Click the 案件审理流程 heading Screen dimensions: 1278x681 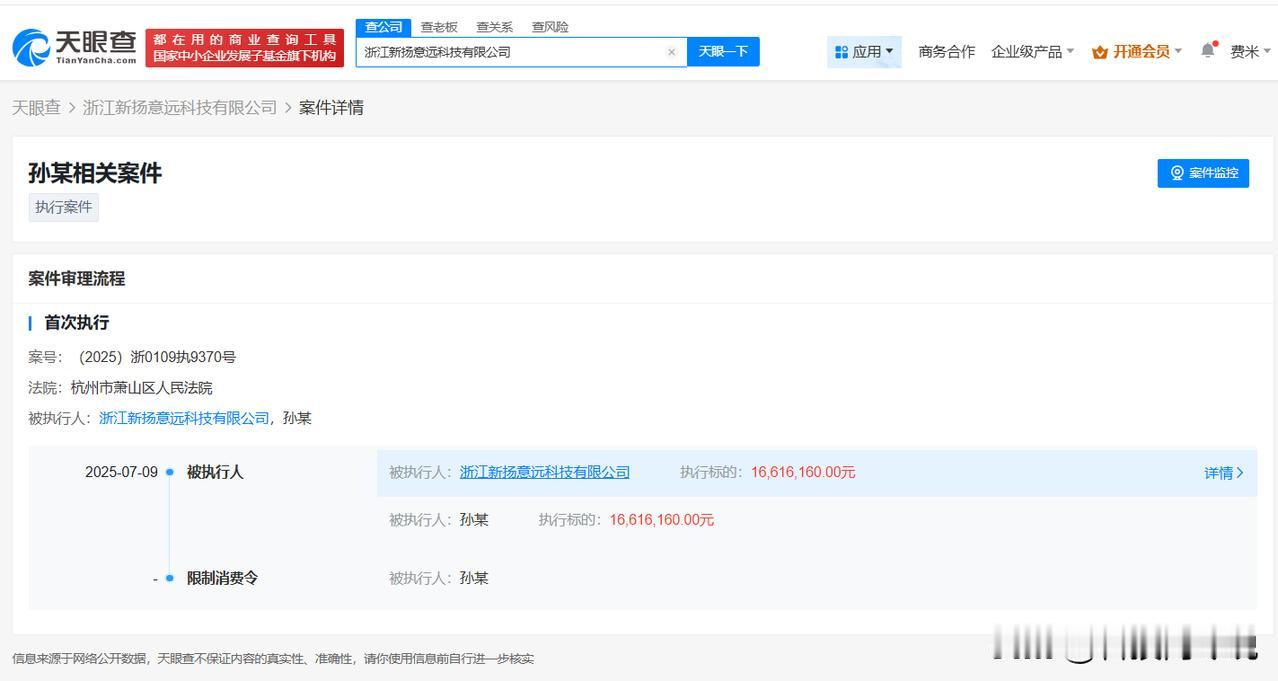[76, 279]
